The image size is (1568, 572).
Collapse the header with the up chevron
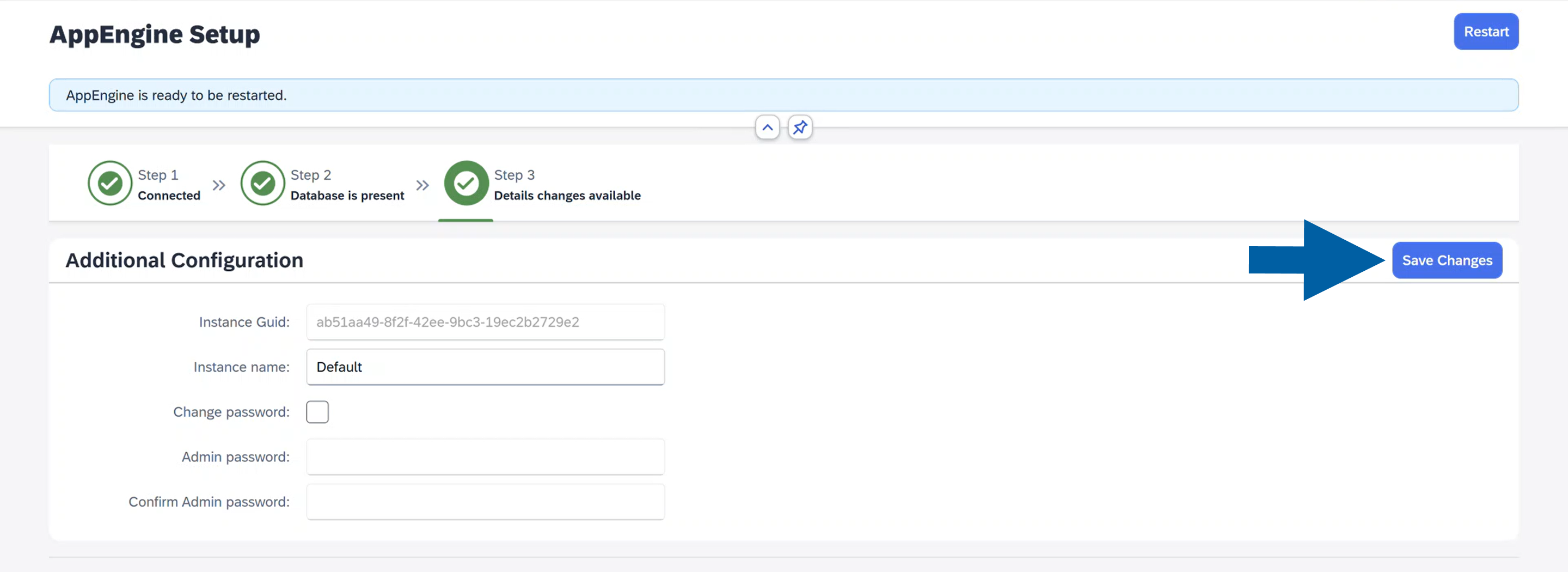tap(767, 128)
